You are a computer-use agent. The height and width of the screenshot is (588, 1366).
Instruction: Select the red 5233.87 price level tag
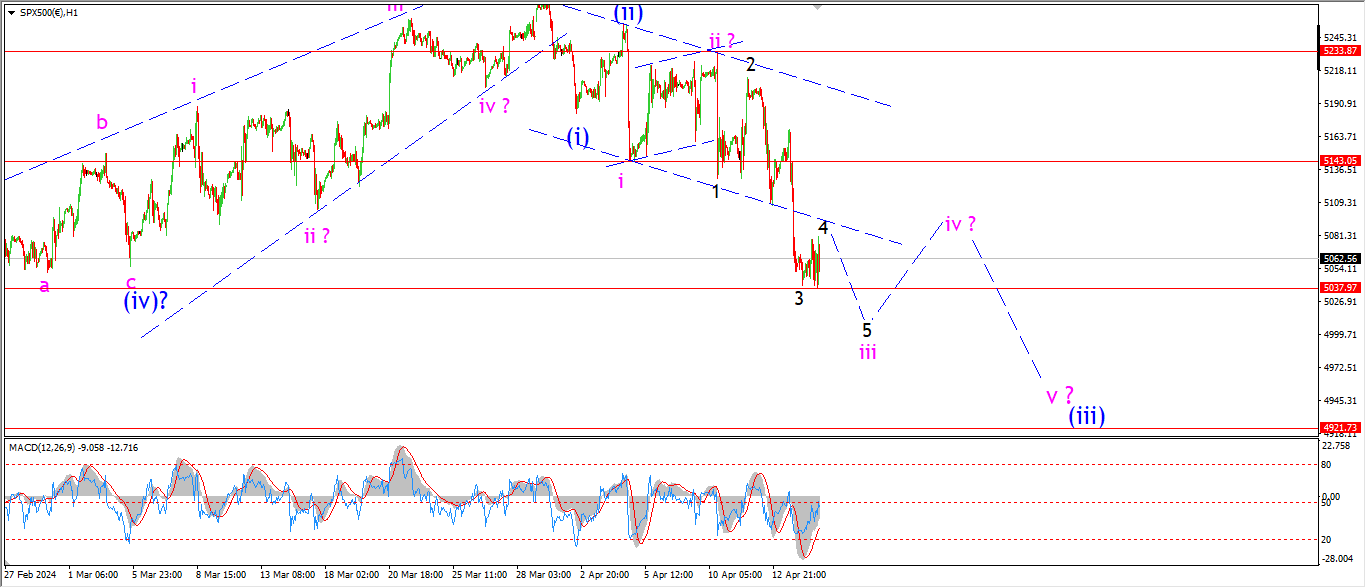click(1339, 51)
